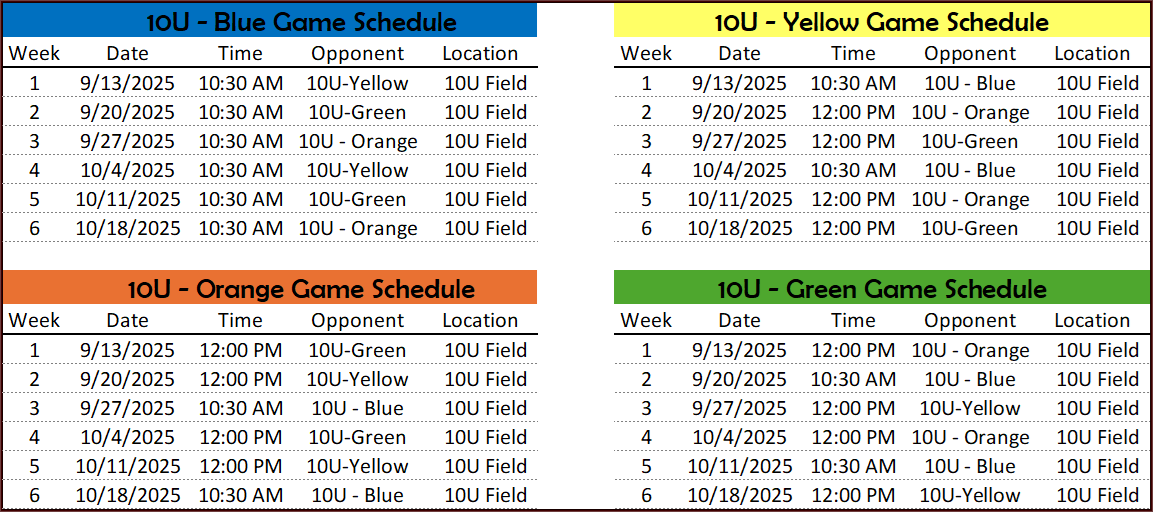Click Green schedule date 10/18/2025
This screenshot has height=512, width=1153.
click(740, 495)
